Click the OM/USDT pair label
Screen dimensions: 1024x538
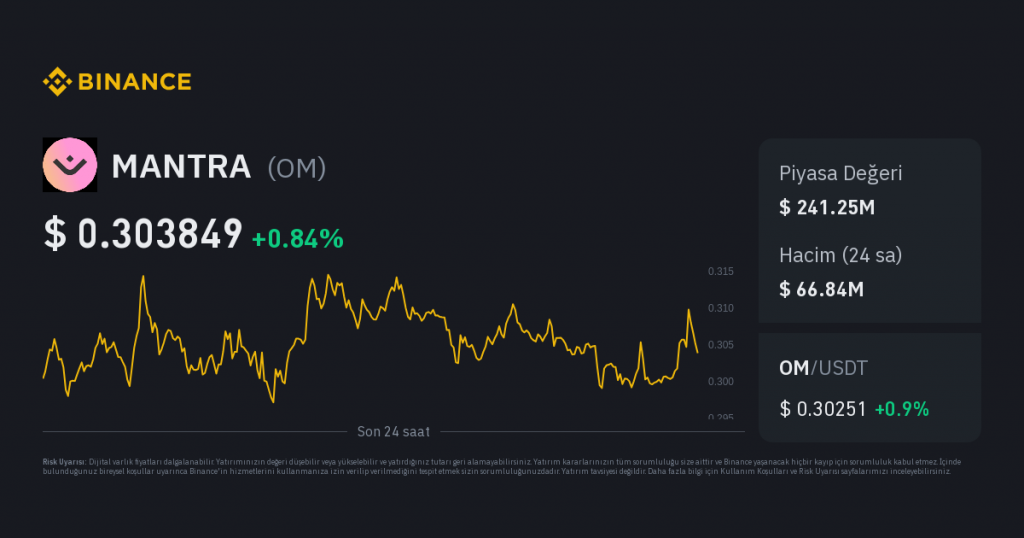(x=823, y=368)
